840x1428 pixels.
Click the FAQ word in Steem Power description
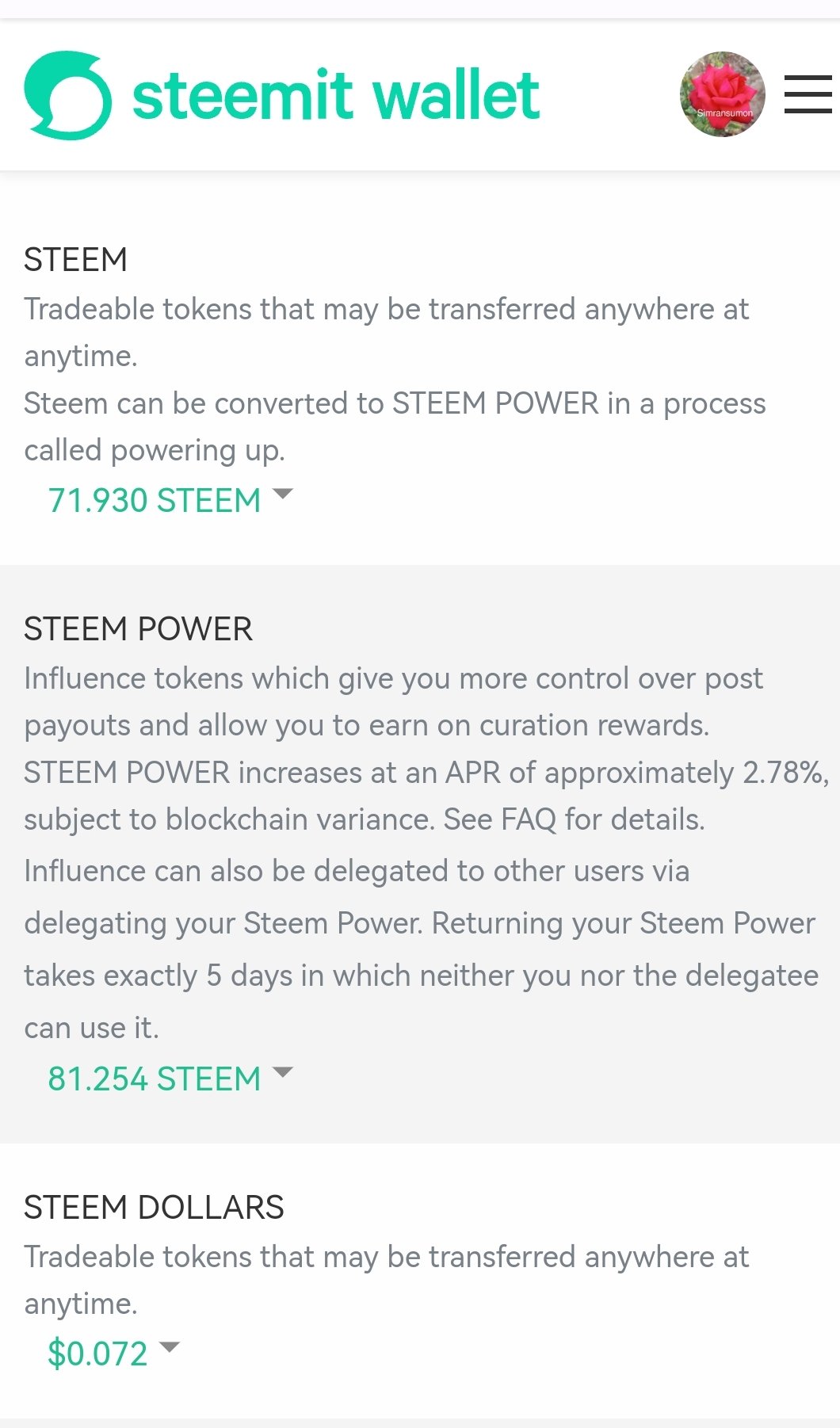pyautogui.click(x=529, y=819)
